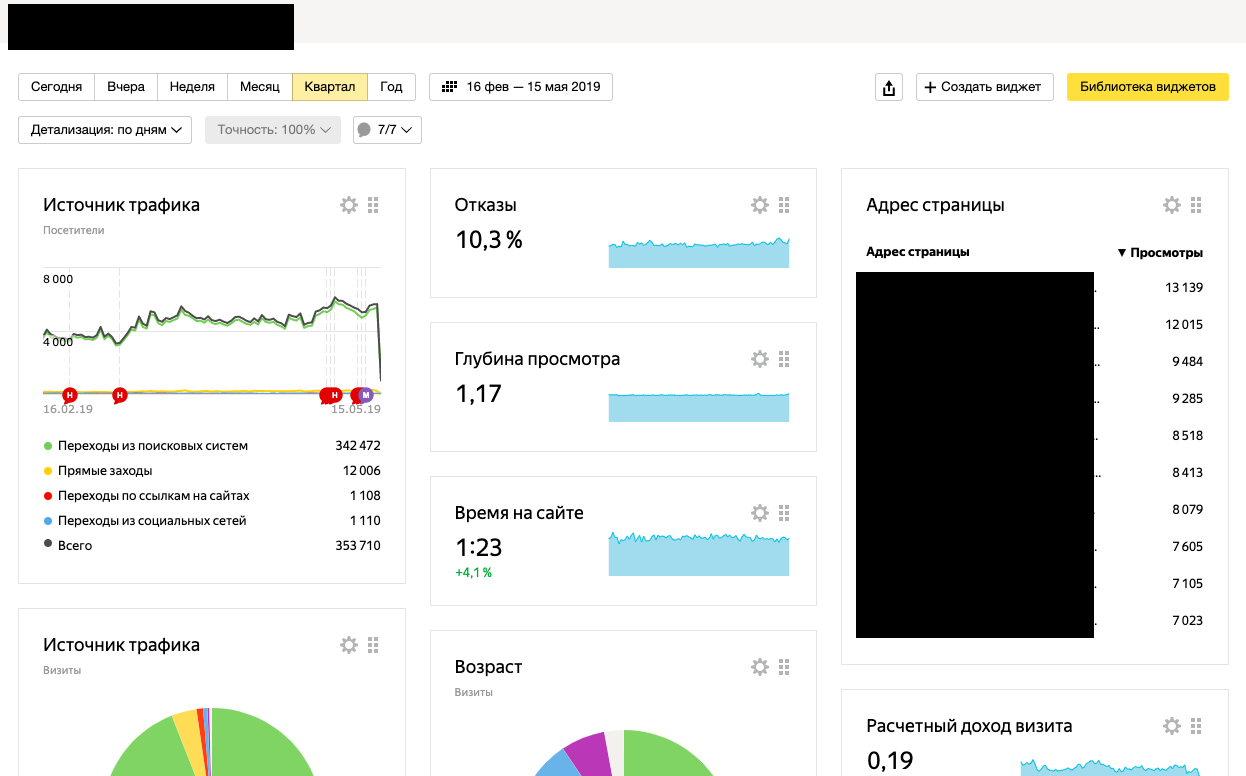
Task: Open settings gear of Отказы widget
Action: (760, 205)
